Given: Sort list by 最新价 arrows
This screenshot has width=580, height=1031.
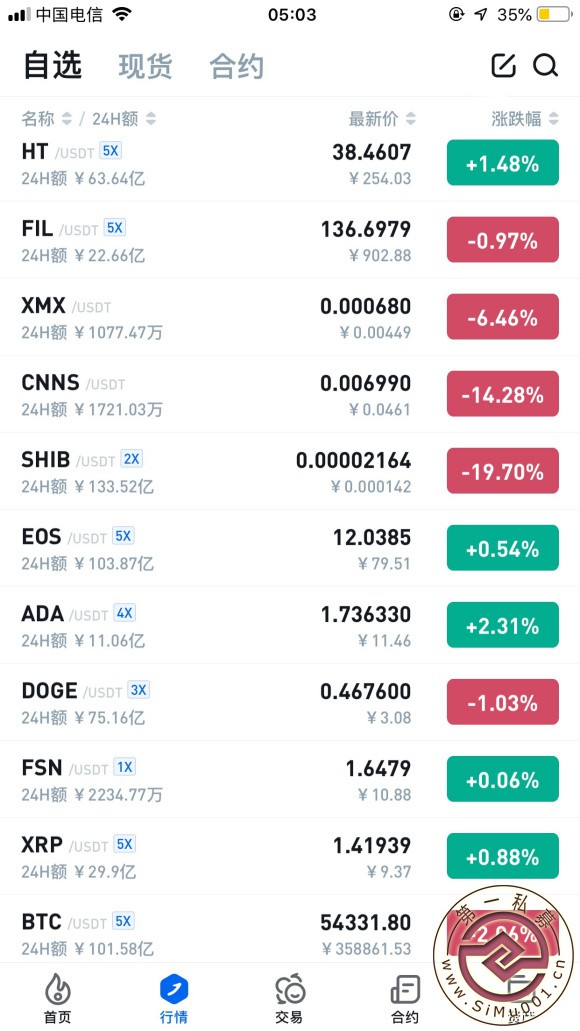Looking at the screenshot, I should point(410,119).
